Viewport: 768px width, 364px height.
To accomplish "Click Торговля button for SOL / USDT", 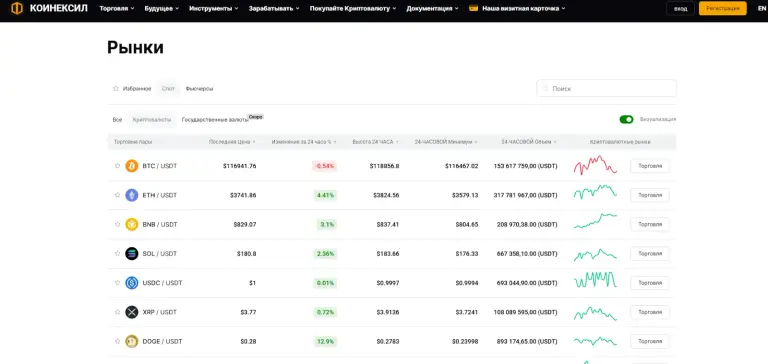I will [649, 254].
